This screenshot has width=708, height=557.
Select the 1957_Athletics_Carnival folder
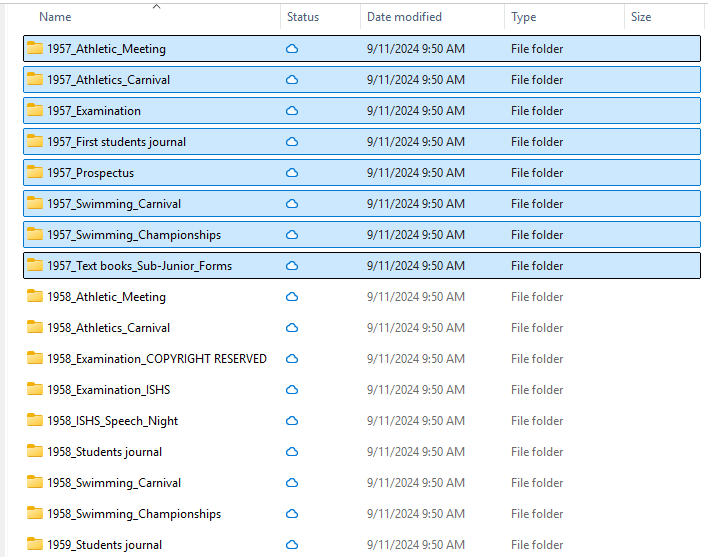(108, 80)
